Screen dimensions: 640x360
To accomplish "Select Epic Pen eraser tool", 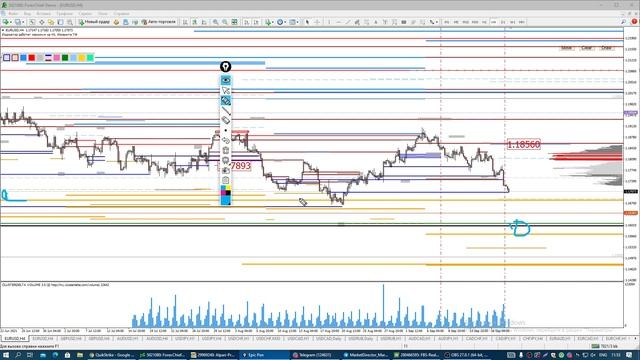I will 226,120.
